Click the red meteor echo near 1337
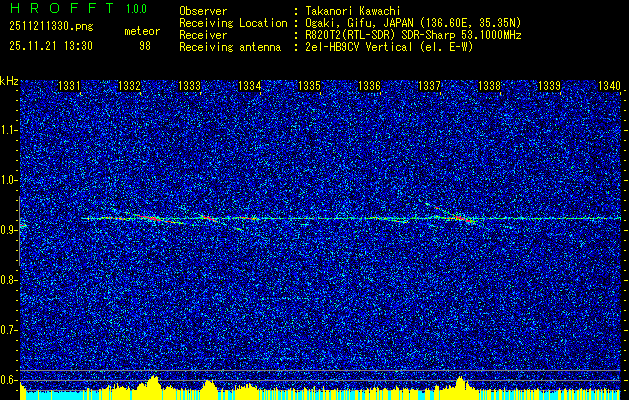The width and height of the screenshot is (629, 400). 461,217
